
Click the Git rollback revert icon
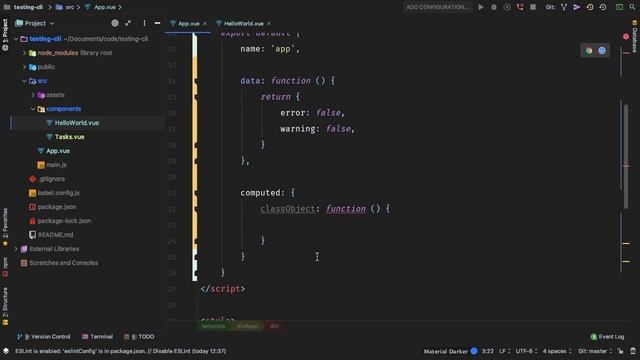pyautogui.click(x=603, y=7)
